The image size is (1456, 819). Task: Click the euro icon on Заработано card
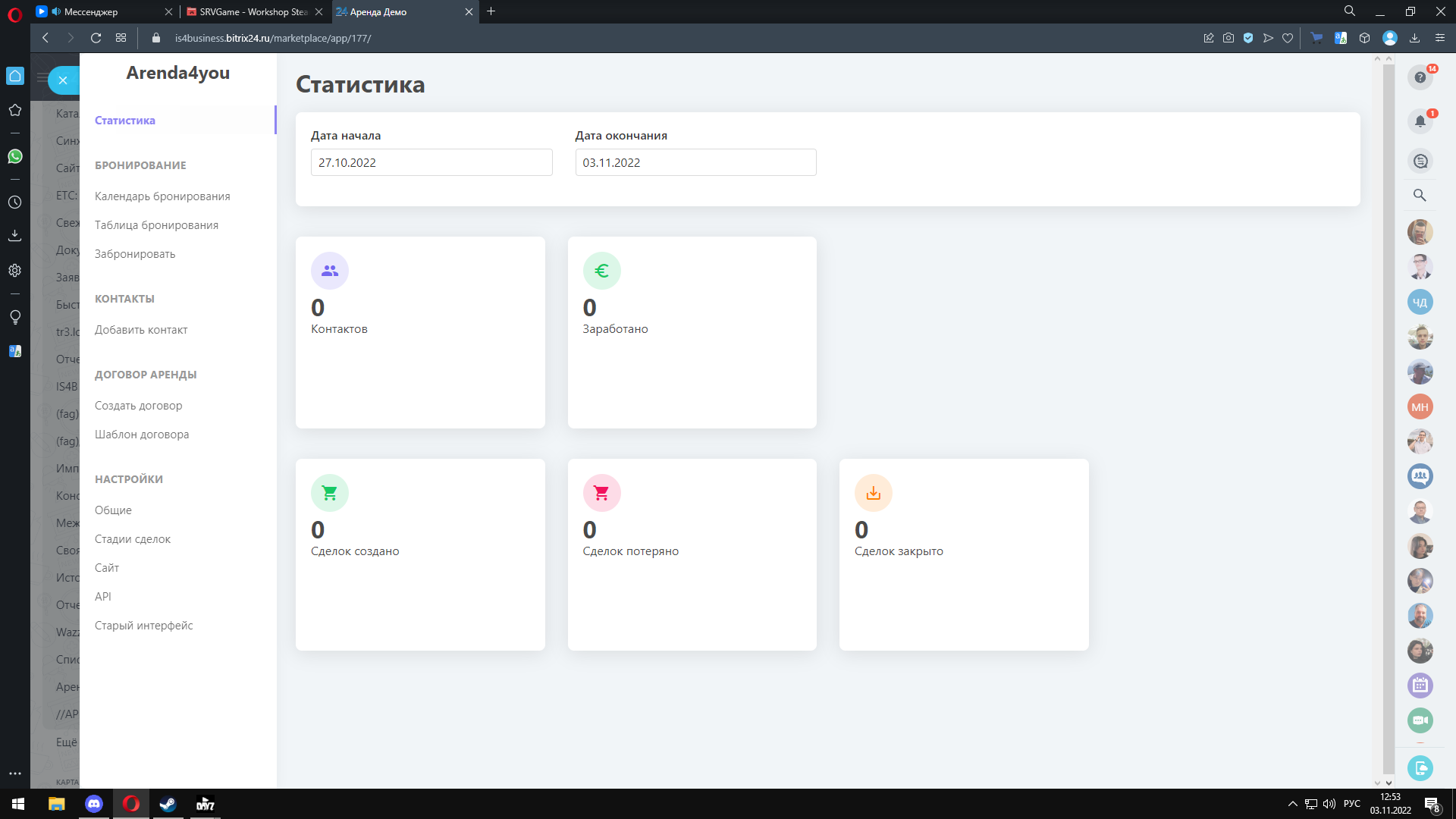tap(601, 271)
